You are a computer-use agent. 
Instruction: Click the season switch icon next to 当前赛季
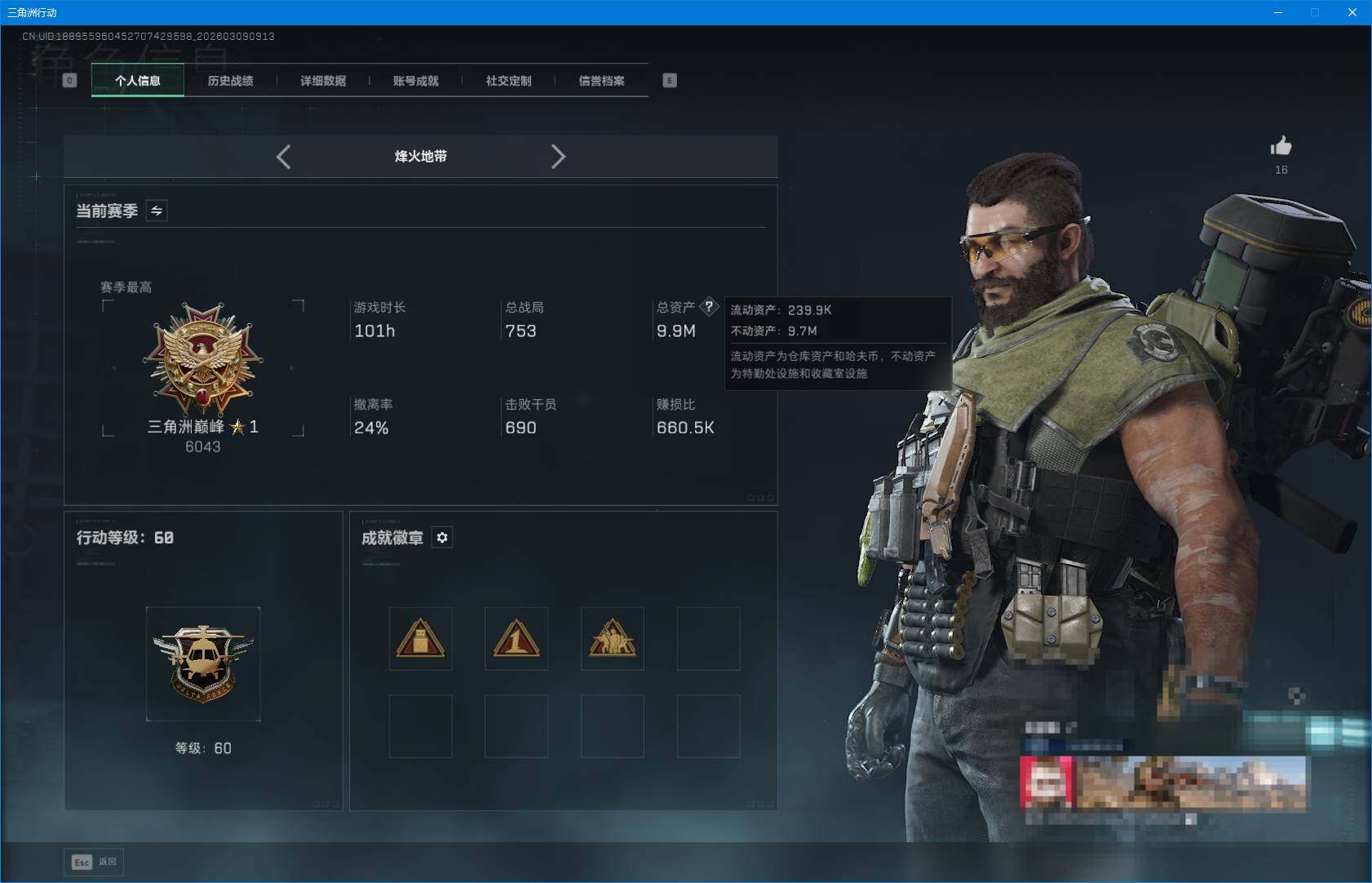[x=157, y=210]
